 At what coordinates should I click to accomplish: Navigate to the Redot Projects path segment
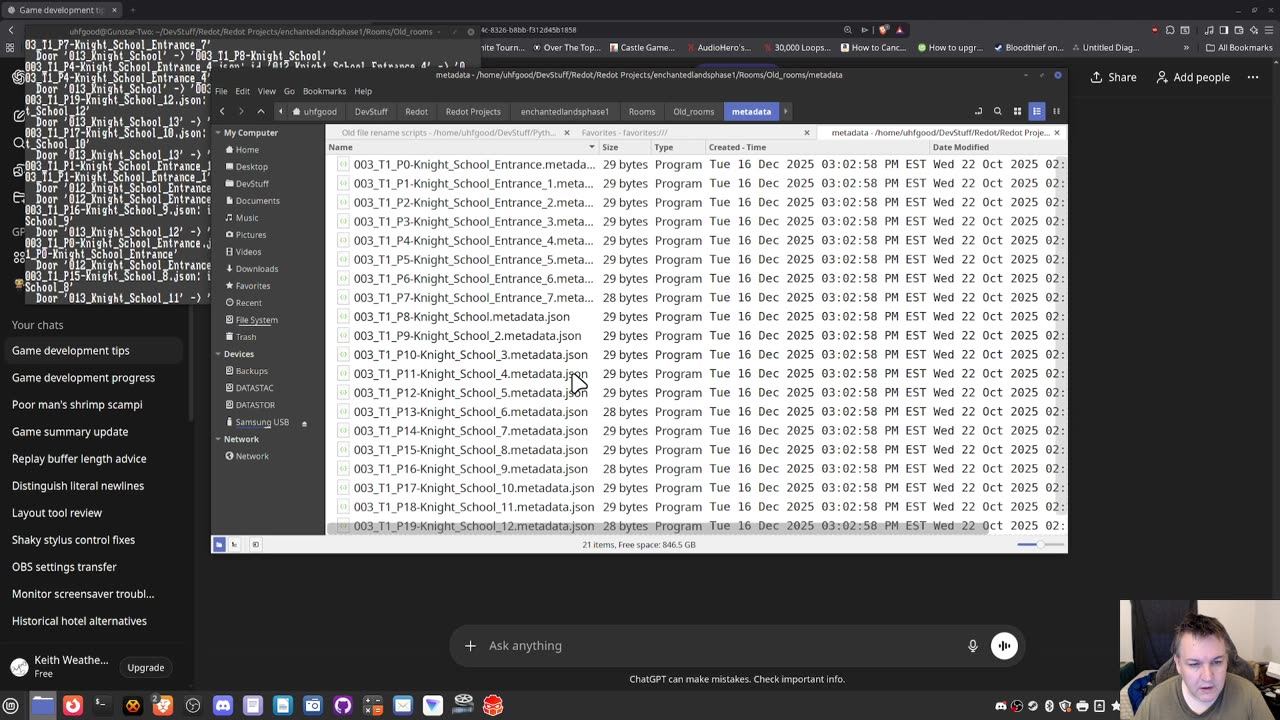click(x=473, y=112)
